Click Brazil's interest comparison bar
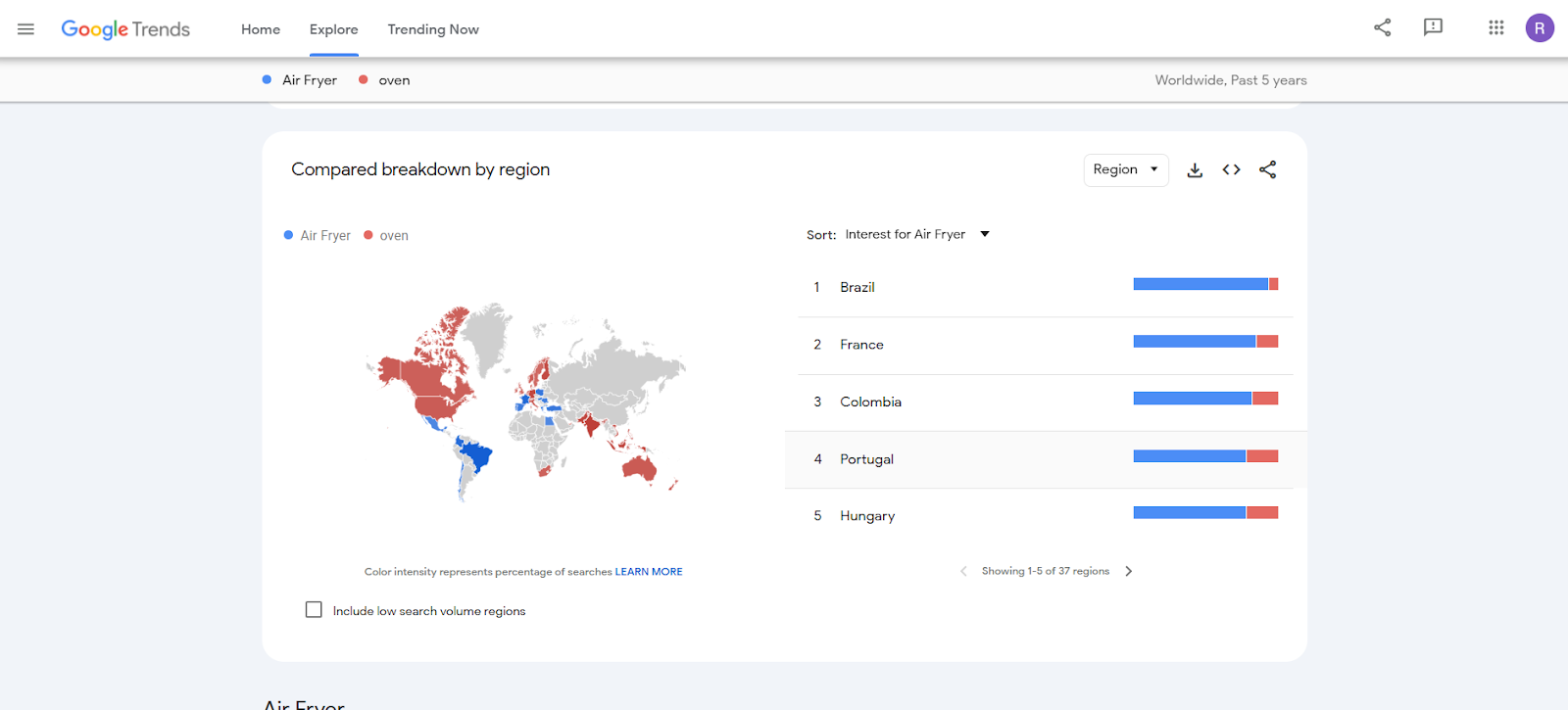This screenshot has height=710, width=1568. pos(1205,284)
